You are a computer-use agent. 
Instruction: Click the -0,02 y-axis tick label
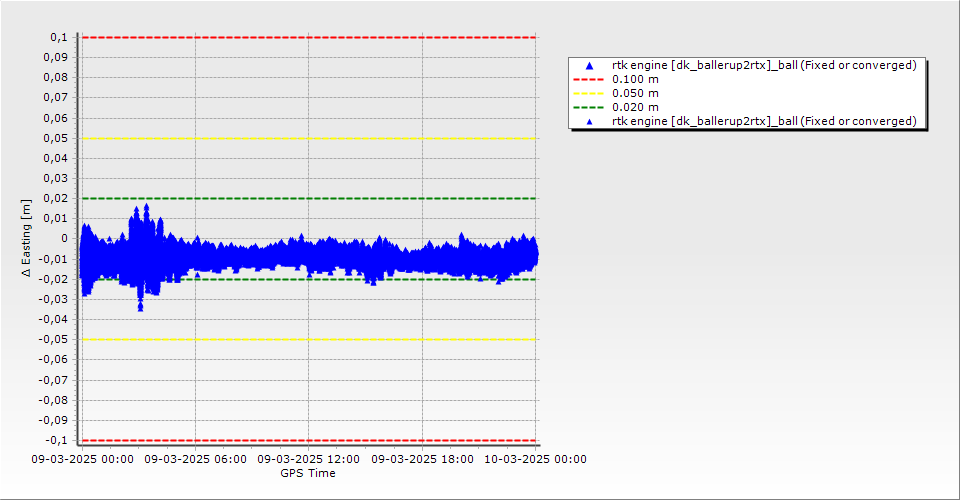53,279
